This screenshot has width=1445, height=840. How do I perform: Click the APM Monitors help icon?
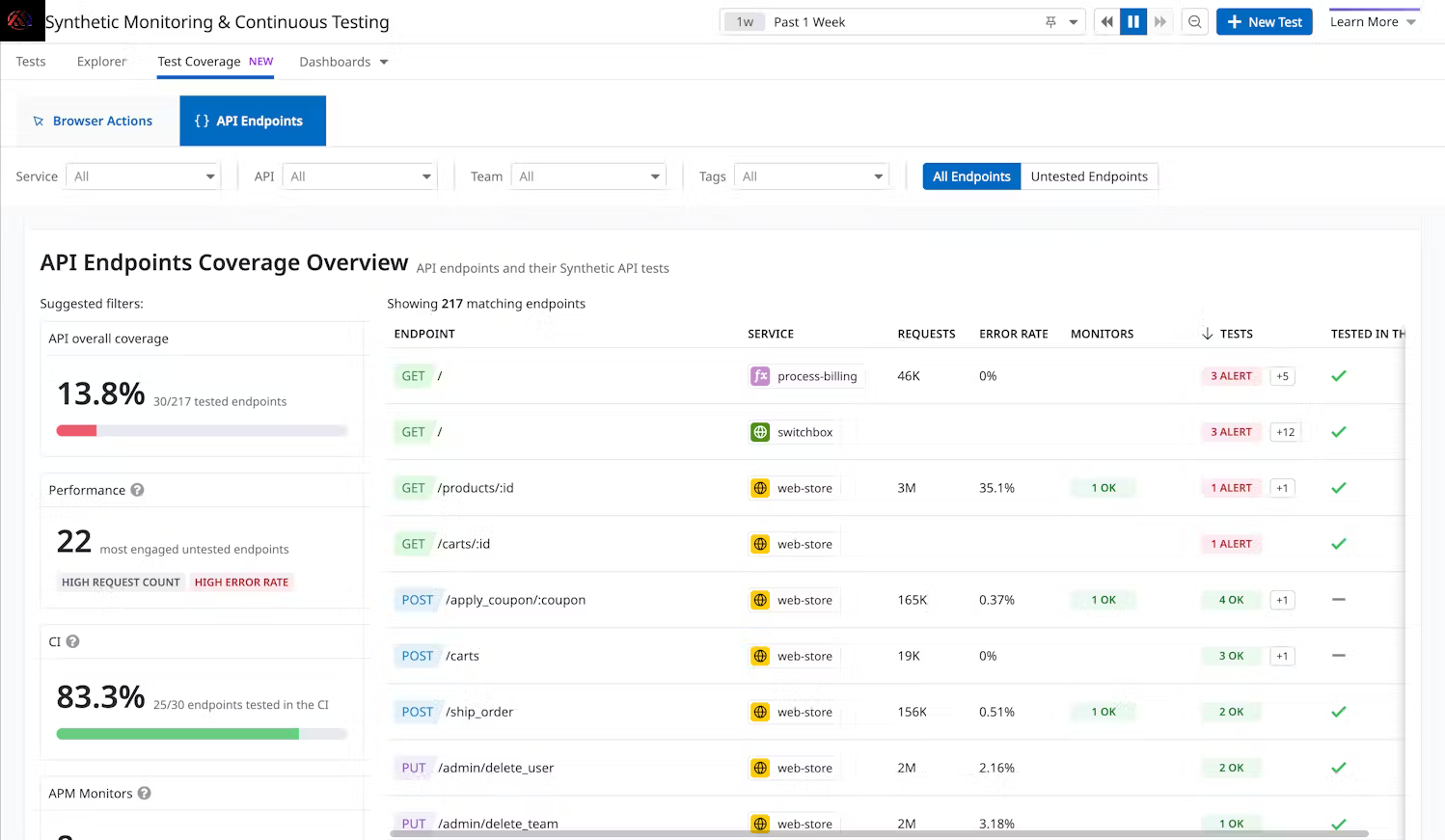pyautogui.click(x=144, y=793)
